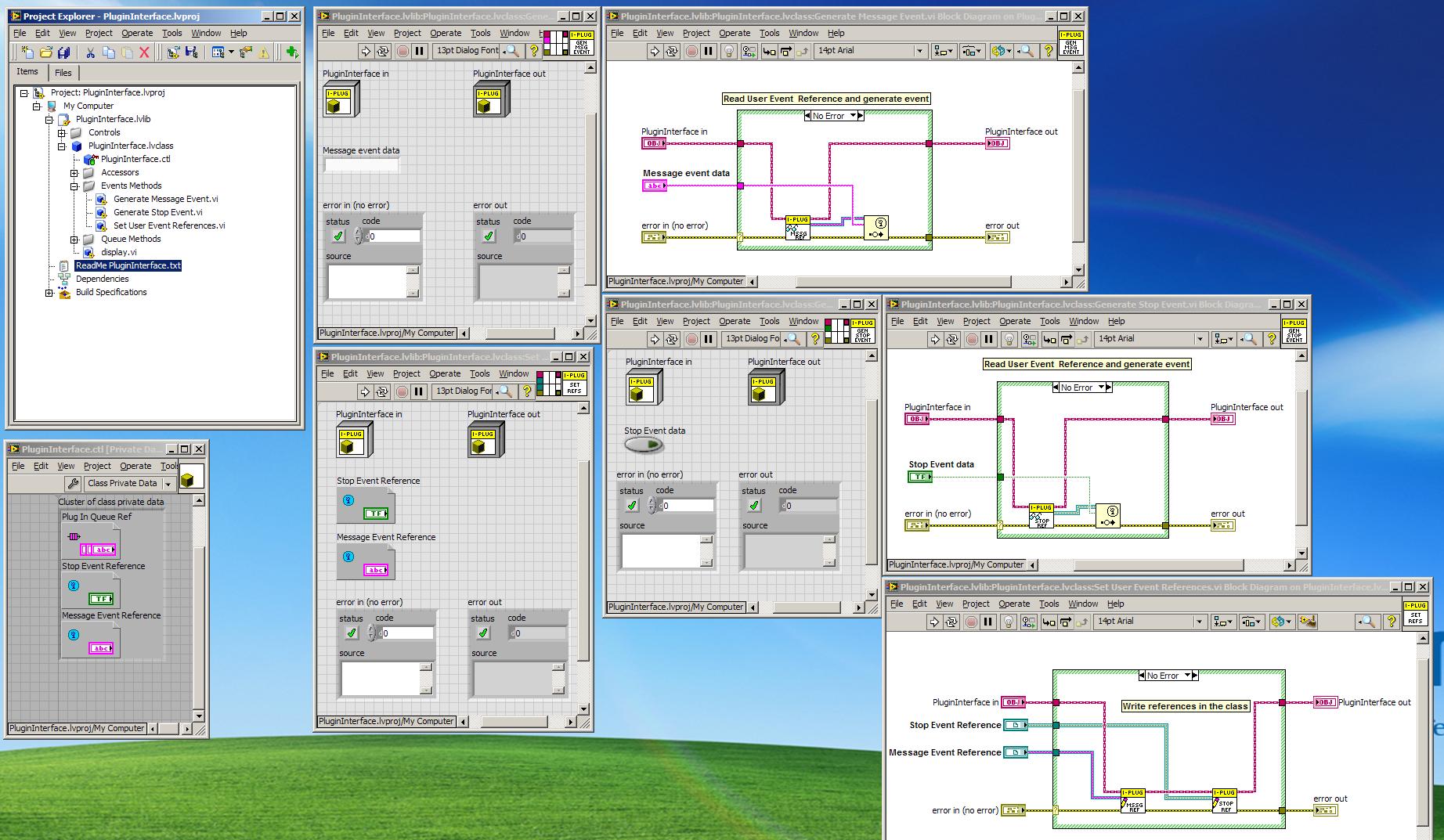
Task: Click Step Into in Generate Message Event block diagram
Action: point(769,51)
